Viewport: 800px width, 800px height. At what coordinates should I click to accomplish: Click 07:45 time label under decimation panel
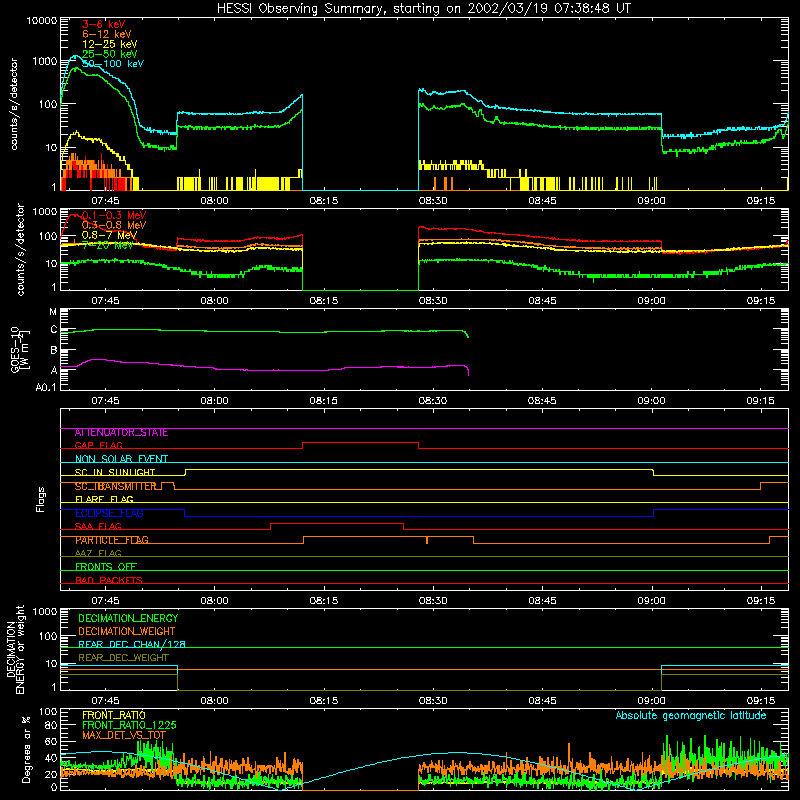pyautogui.click(x=105, y=701)
